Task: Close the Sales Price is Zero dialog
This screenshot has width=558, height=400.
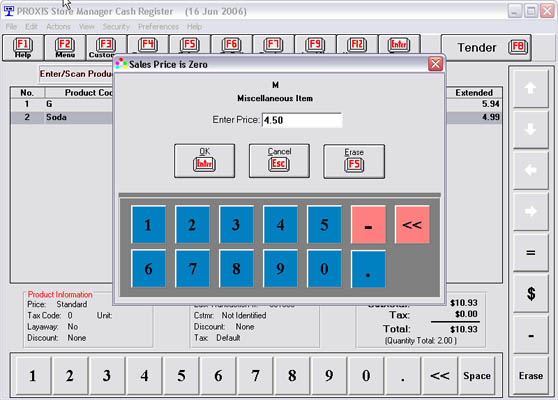Action: (x=436, y=64)
